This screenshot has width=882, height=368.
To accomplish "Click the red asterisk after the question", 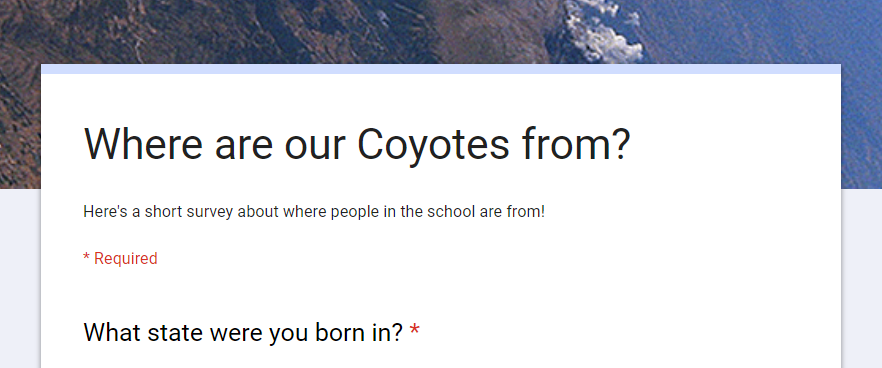I will tap(415, 329).
